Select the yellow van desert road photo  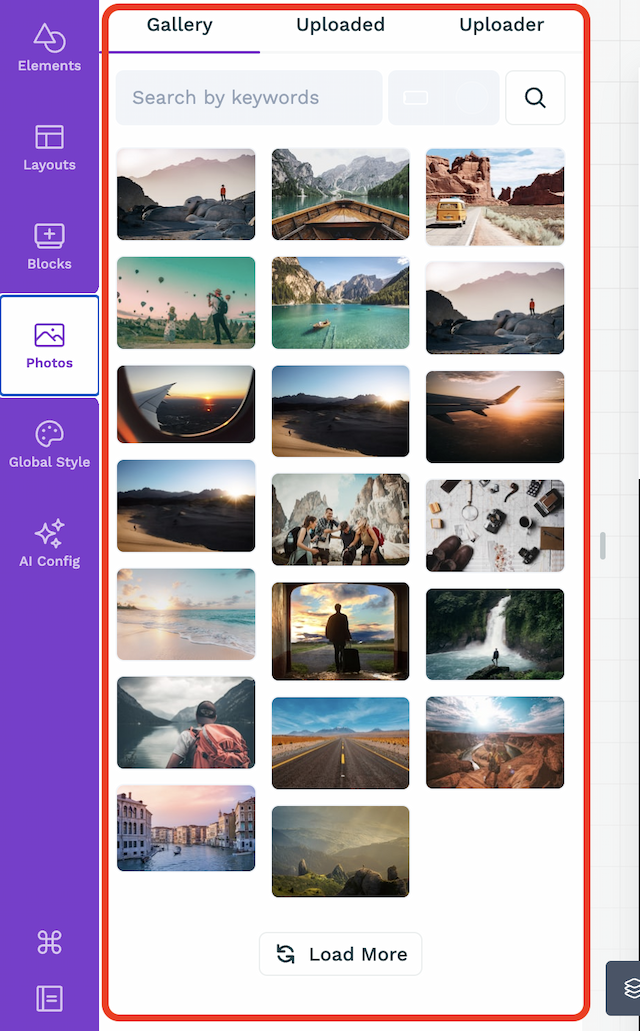495,197
